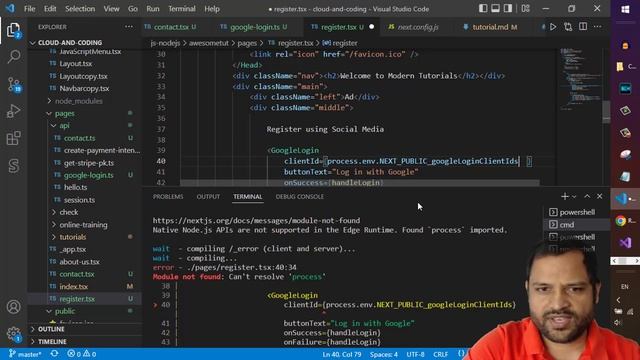Open errors and warnings count in status bar
The width and height of the screenshot is (640, 360).
tap(82, 354)
